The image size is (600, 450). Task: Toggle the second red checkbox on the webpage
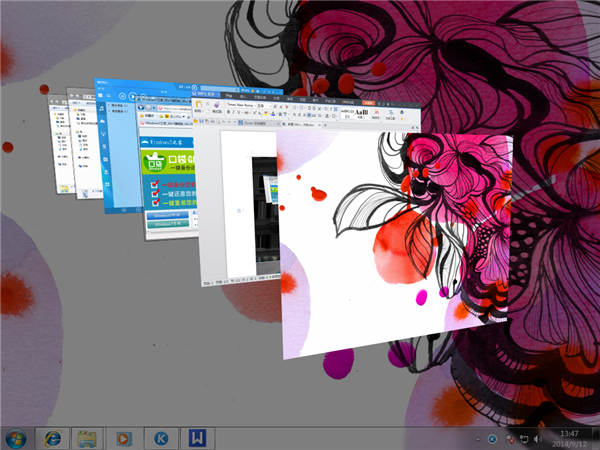tap(155, 194)
